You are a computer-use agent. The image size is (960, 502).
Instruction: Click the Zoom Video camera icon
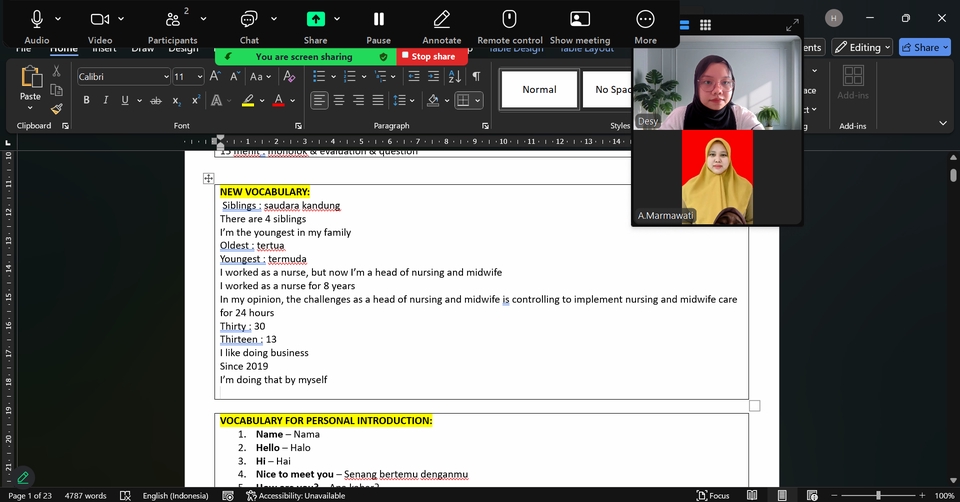pos(100,20)
